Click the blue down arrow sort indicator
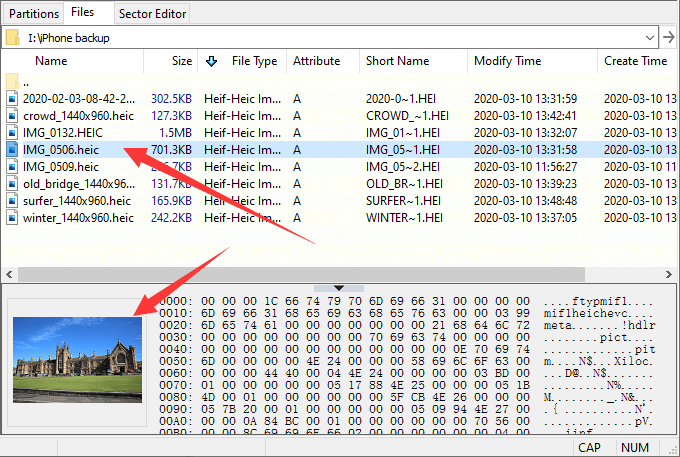The height and width of the screenshot is (457, 680). tap(212, 61)
